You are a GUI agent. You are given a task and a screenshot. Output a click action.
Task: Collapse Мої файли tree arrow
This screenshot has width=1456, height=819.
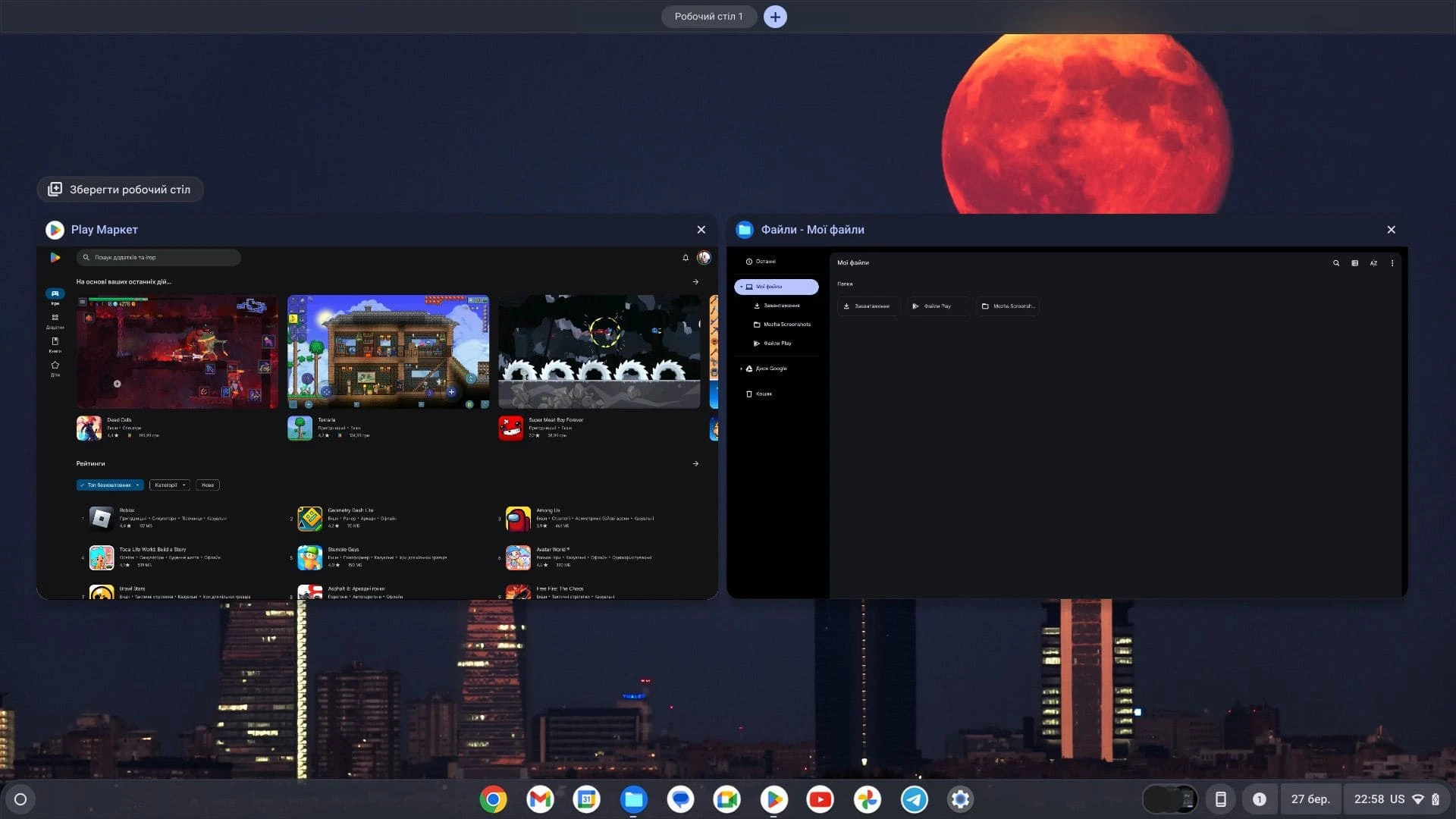[741, 287]
